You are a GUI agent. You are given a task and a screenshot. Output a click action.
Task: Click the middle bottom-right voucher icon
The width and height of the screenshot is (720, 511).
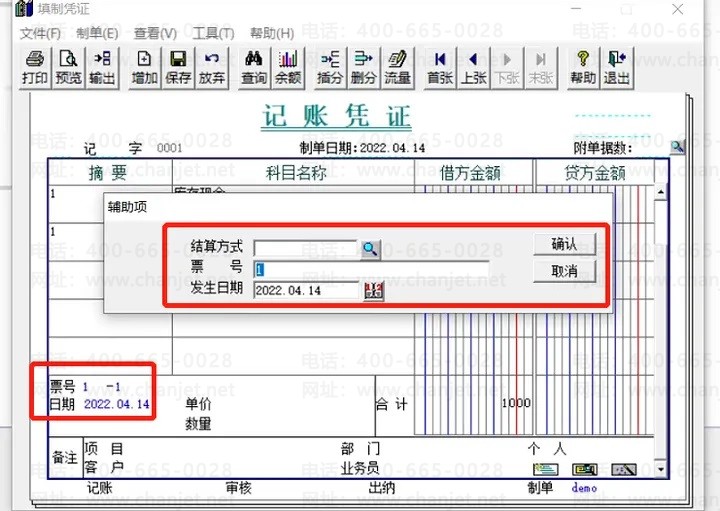pyautogui.click(x=585, y=469)
